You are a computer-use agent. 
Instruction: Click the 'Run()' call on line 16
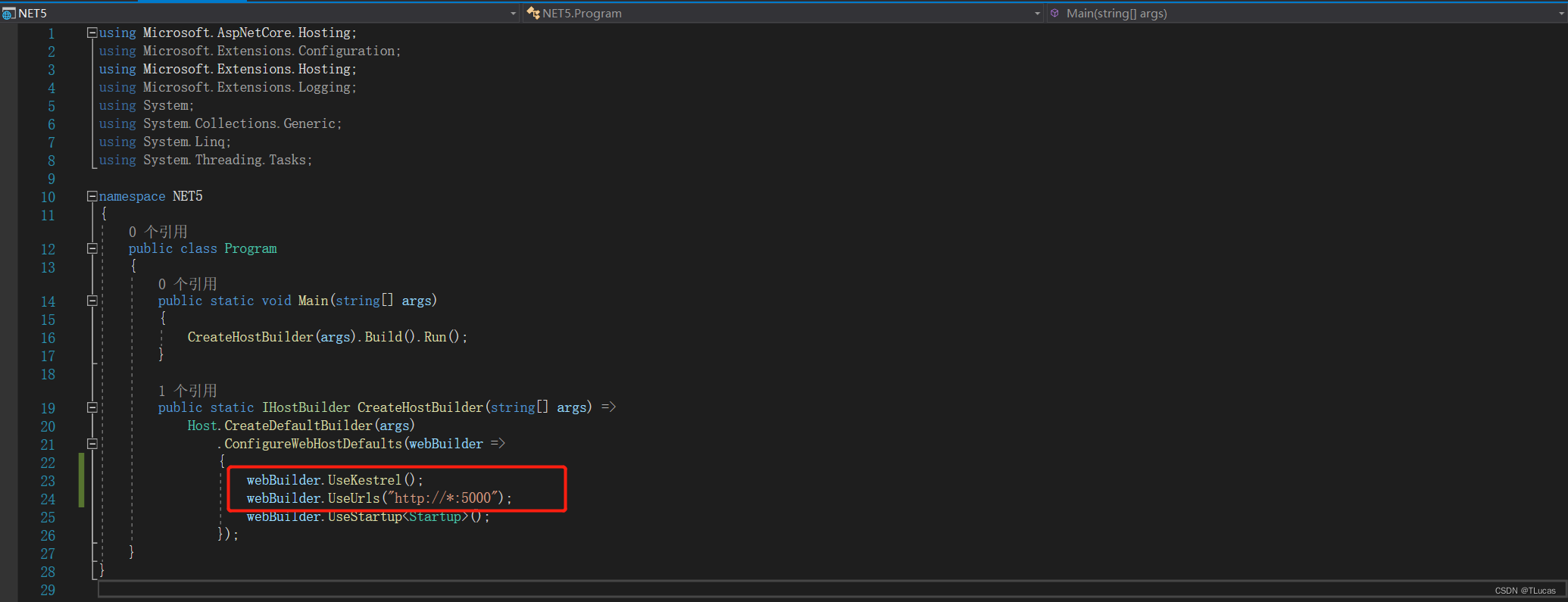pos(441,337)
